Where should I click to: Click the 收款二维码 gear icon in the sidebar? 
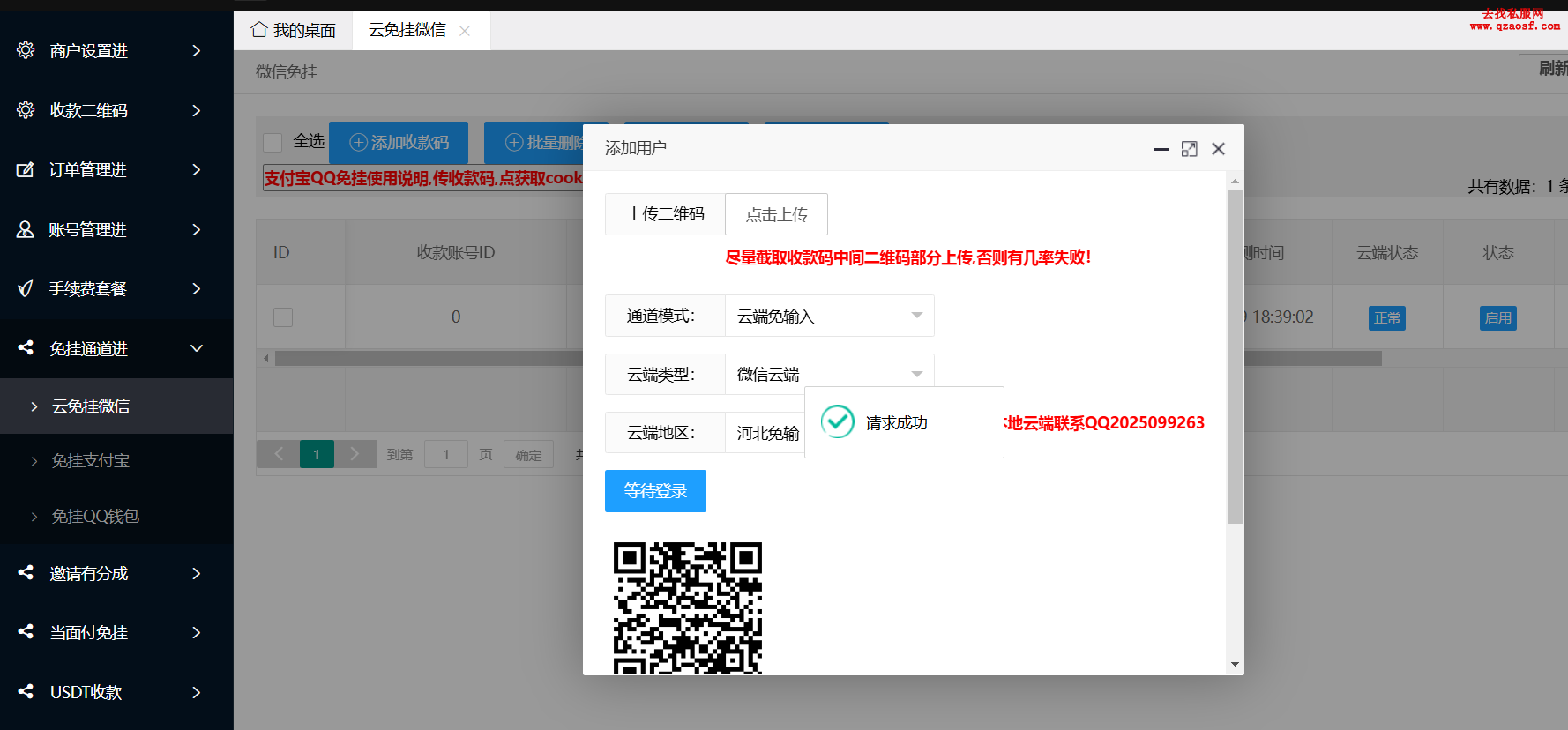click(26, 110)
